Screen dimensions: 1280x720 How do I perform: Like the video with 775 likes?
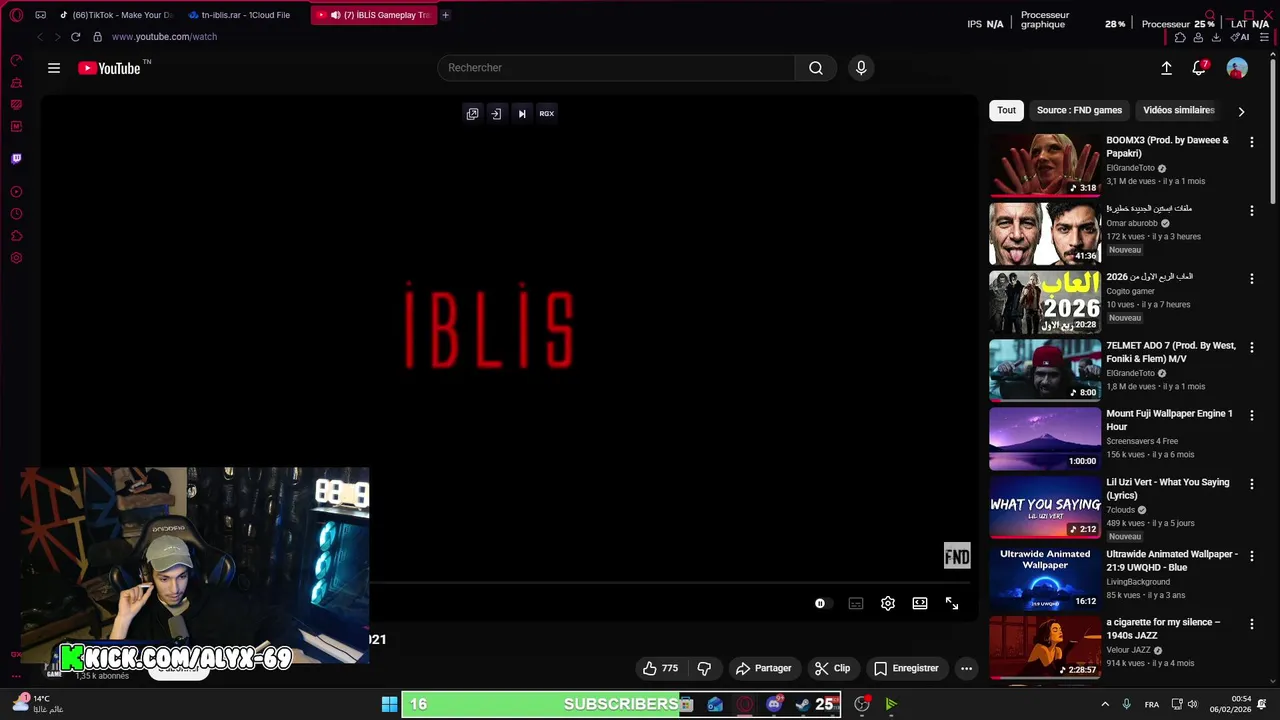coord(661,668)
